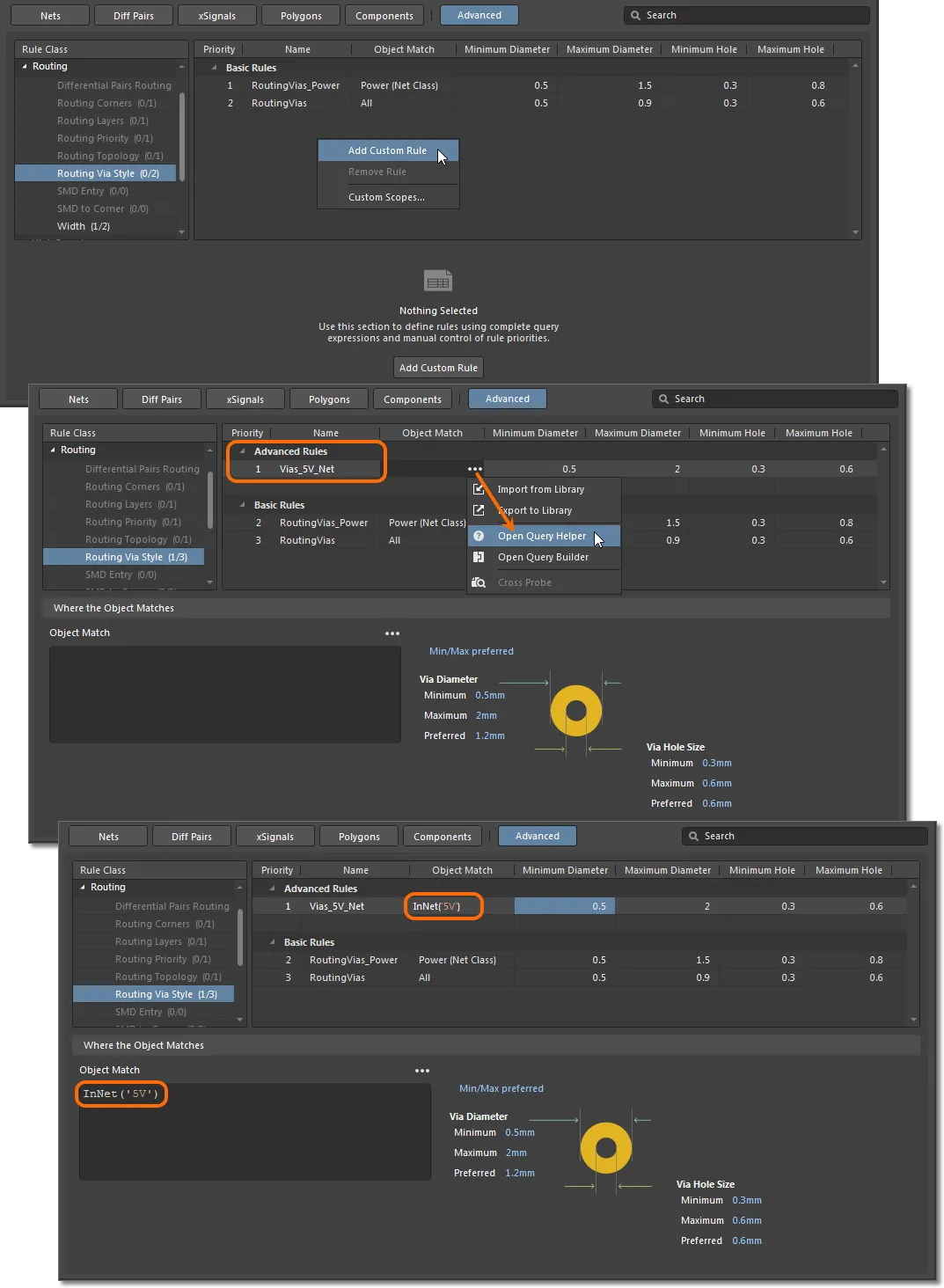Click Min/Max preferred link in bottom window

click(501, 1089)
